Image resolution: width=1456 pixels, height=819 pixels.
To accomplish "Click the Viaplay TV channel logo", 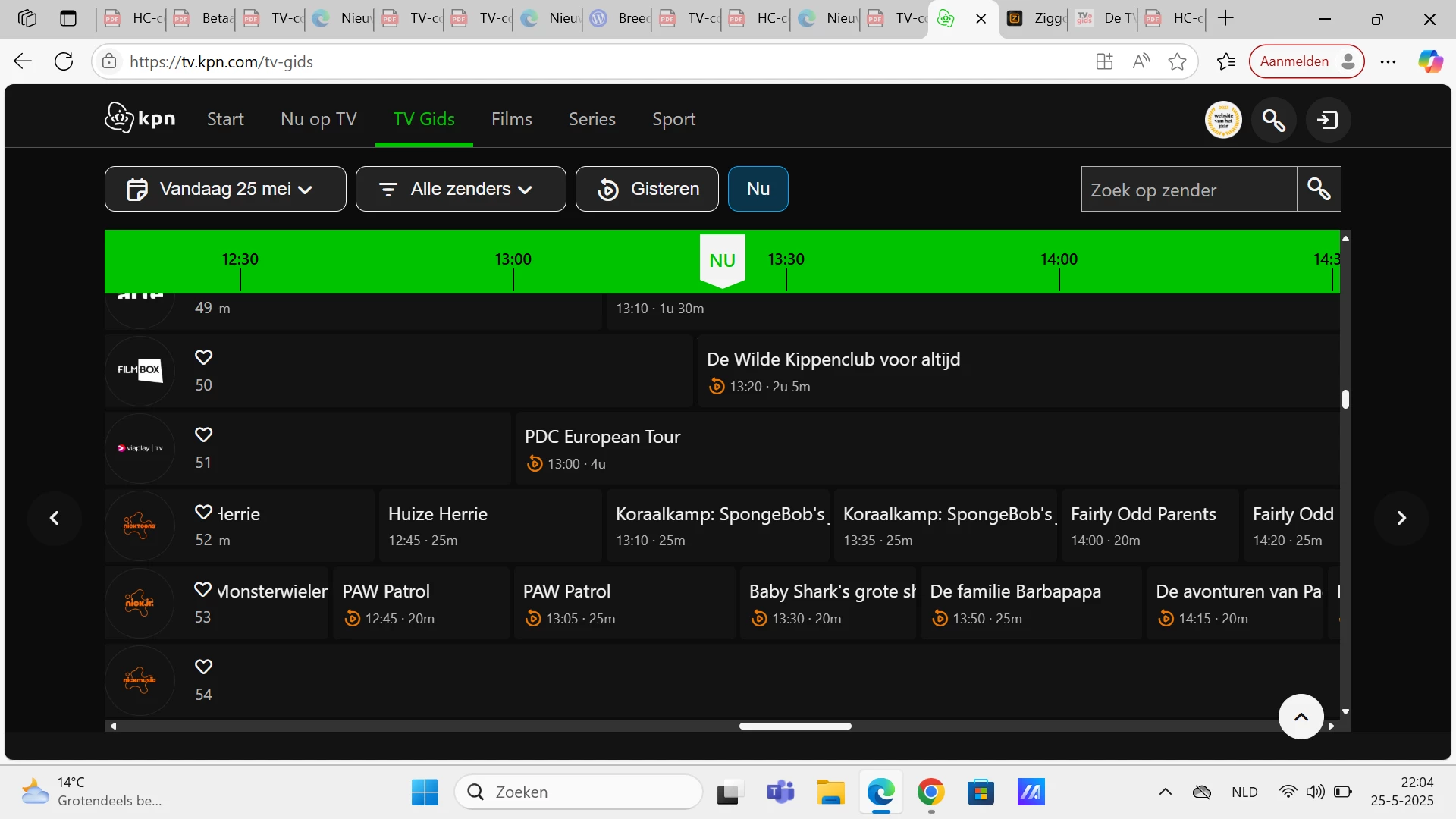I will click(140, 448).
